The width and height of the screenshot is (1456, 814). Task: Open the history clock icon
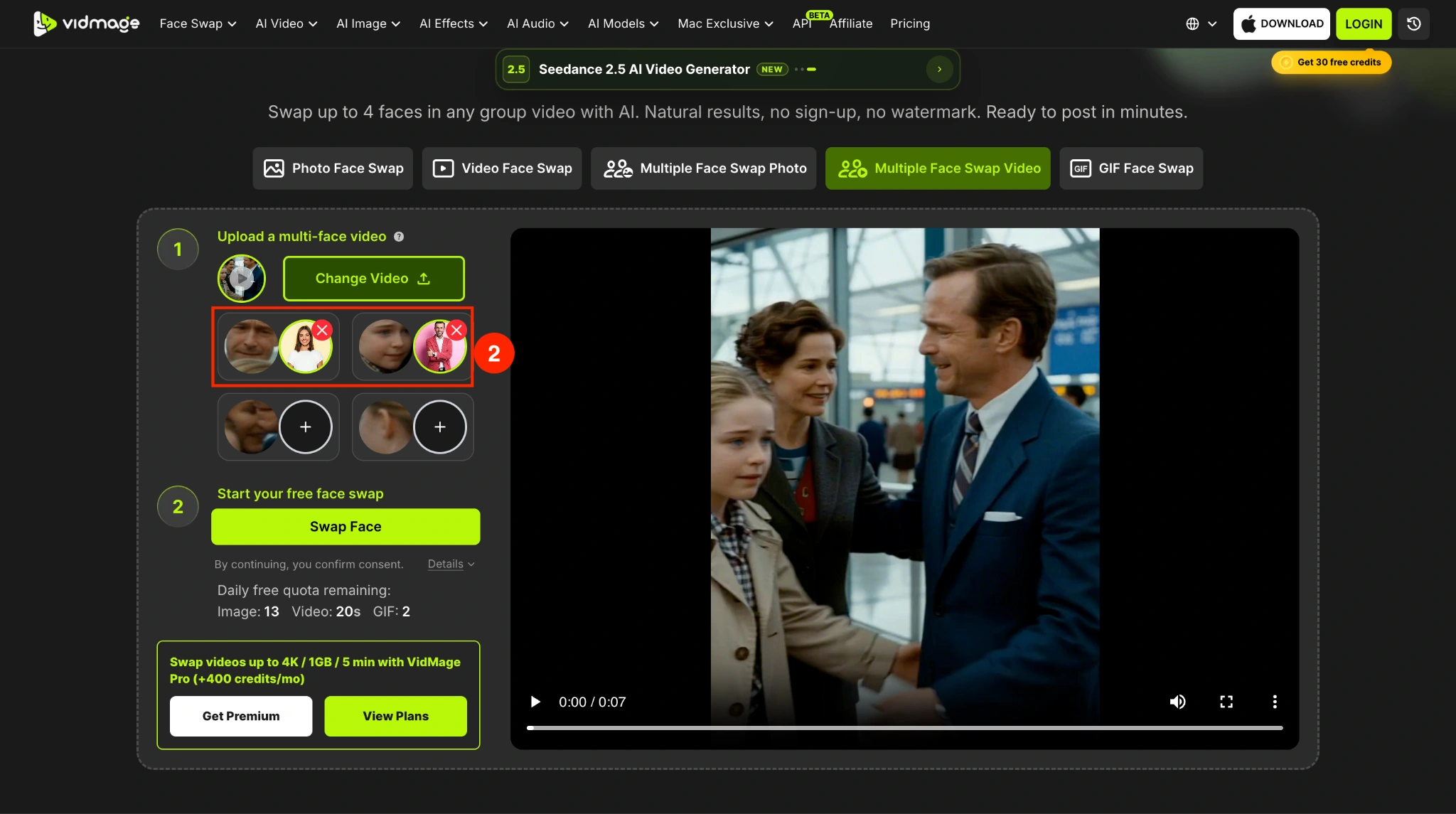coord(1414,23)
